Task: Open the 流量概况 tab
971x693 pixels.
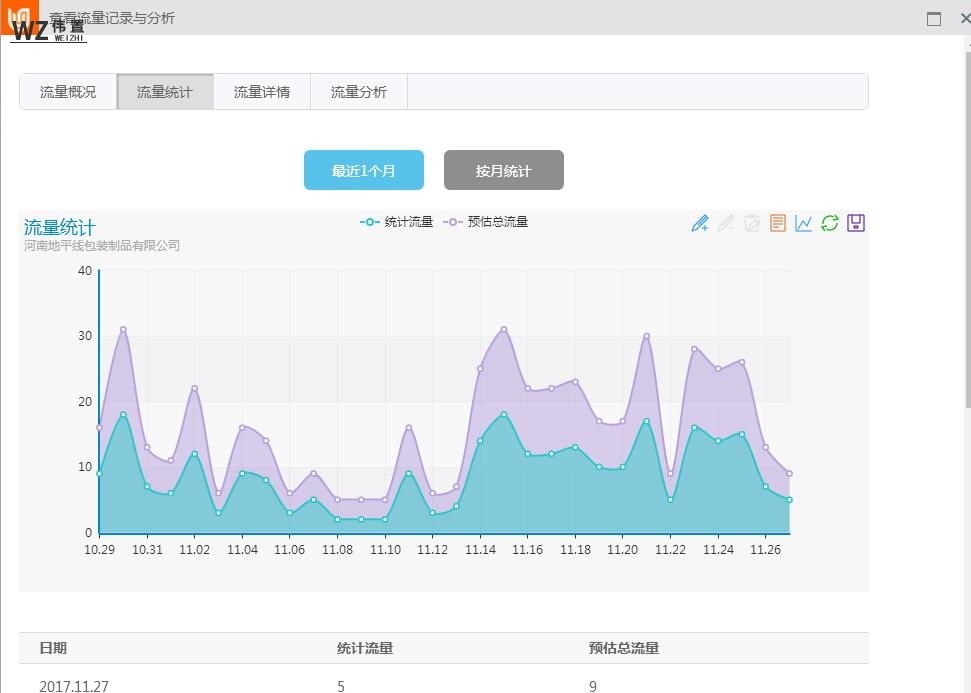Action: point(68,92)
